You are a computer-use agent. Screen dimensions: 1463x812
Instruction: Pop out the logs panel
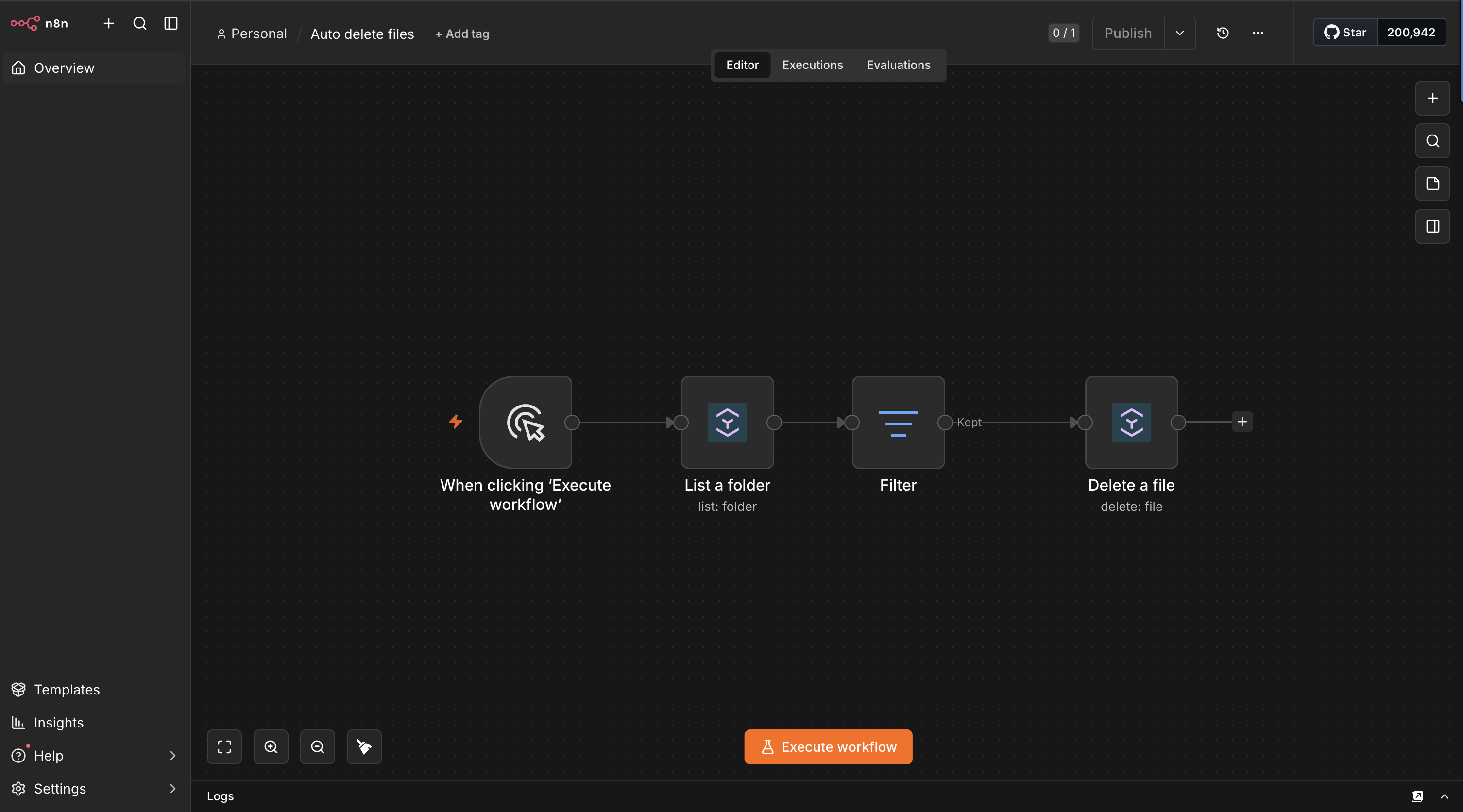click(1417, 796)
